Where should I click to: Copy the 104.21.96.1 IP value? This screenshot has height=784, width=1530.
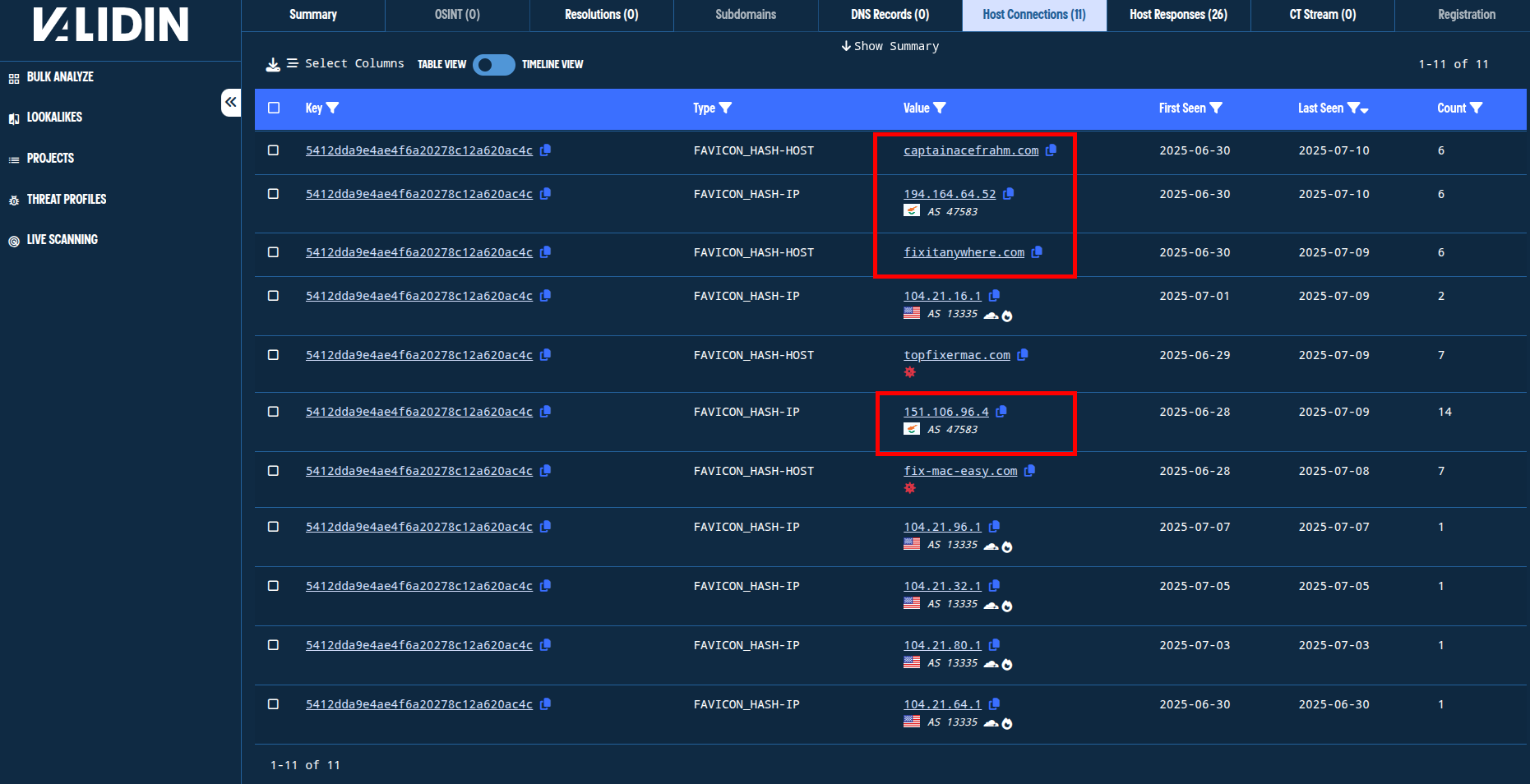coord(994,527)
